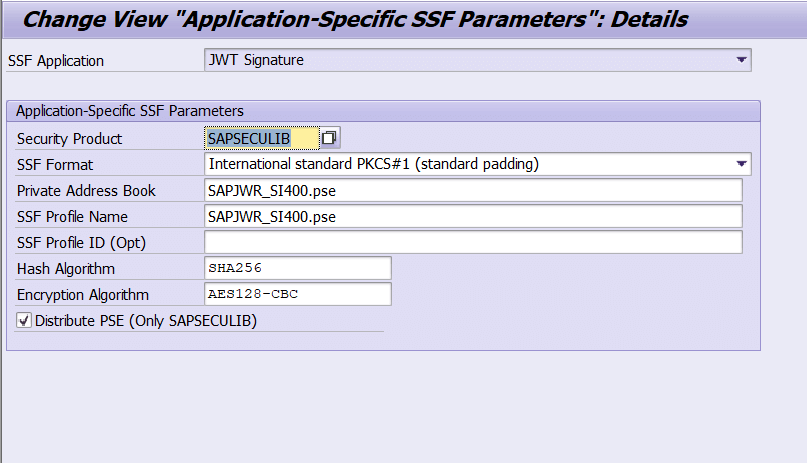Click the 'SSF Application' label
Viewport: 807px width, 463px height.
pyautogui.click(x=56, y=61)
